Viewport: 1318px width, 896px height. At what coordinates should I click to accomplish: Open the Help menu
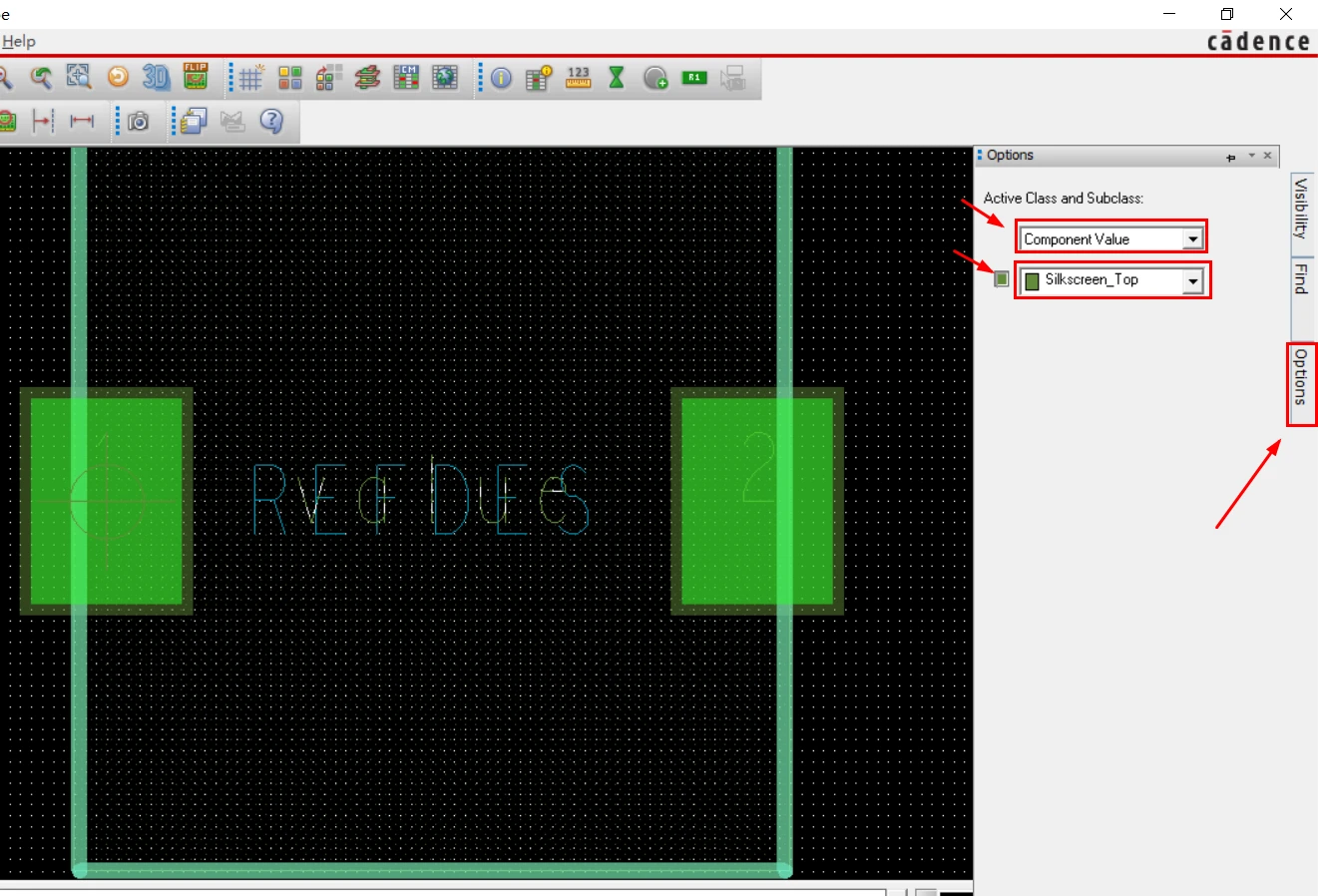pyautogui.click(x=18, y=42)
